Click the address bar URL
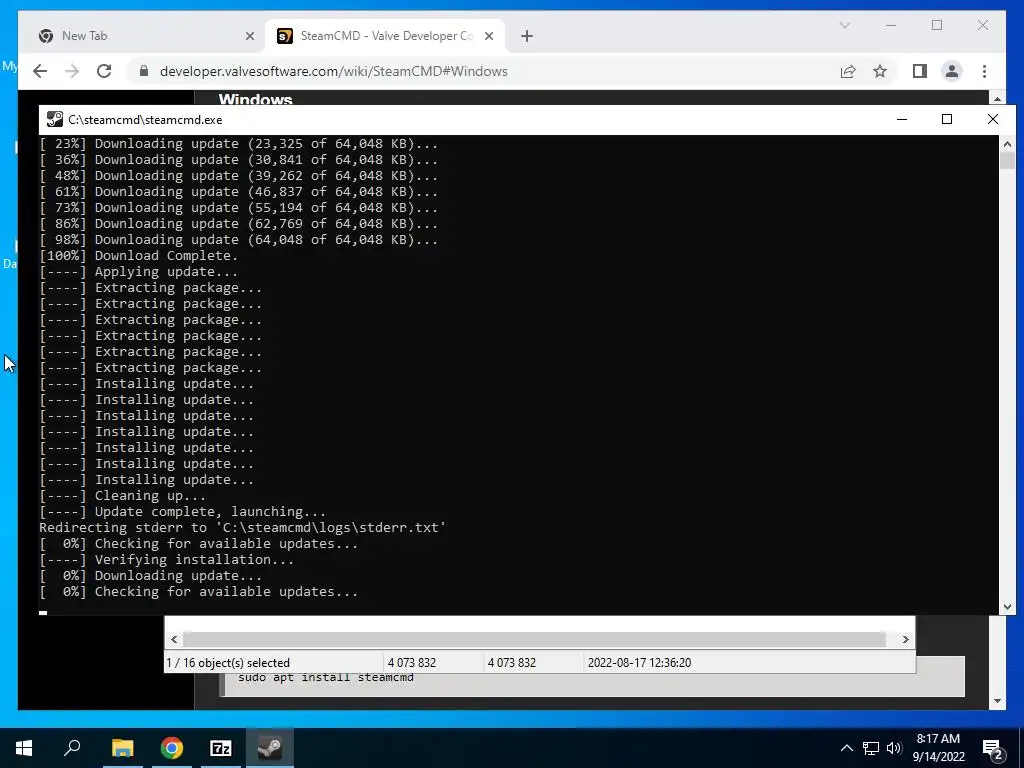 pyautogui.click(x=334, y=71)
